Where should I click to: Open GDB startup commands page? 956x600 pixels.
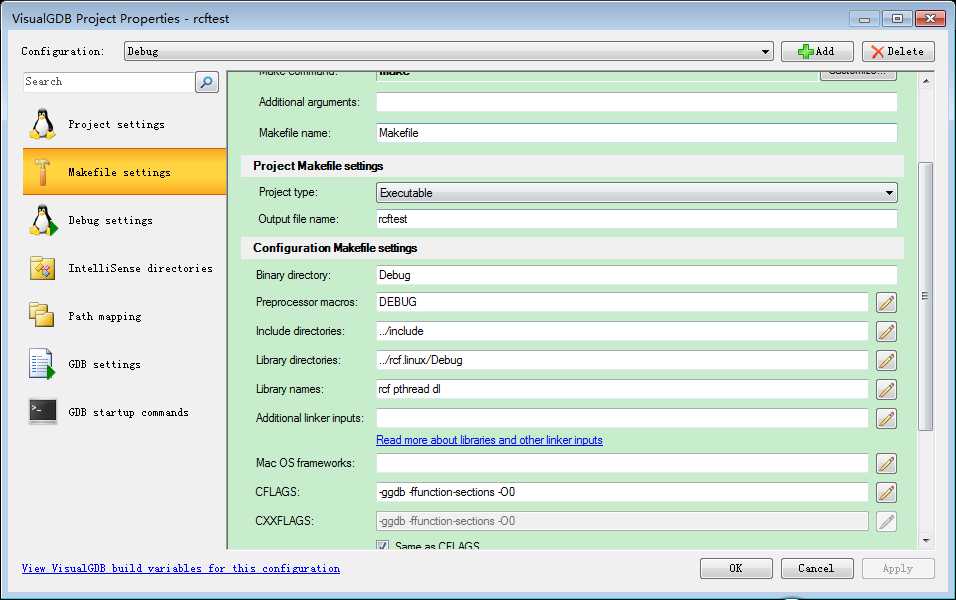coord(124,412)
